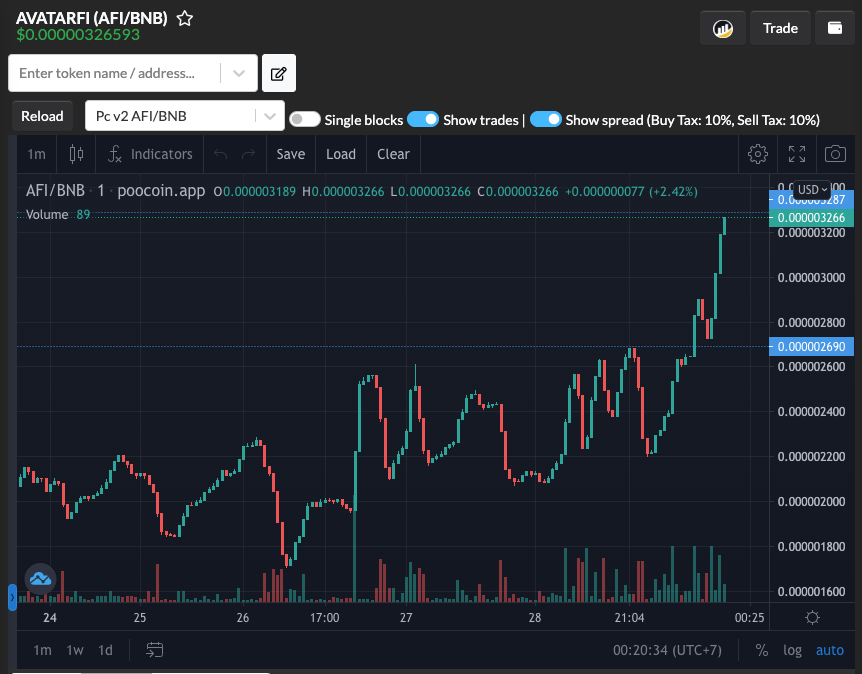
Task: Open chart settings gear
Action: click(x=758, y=154)
